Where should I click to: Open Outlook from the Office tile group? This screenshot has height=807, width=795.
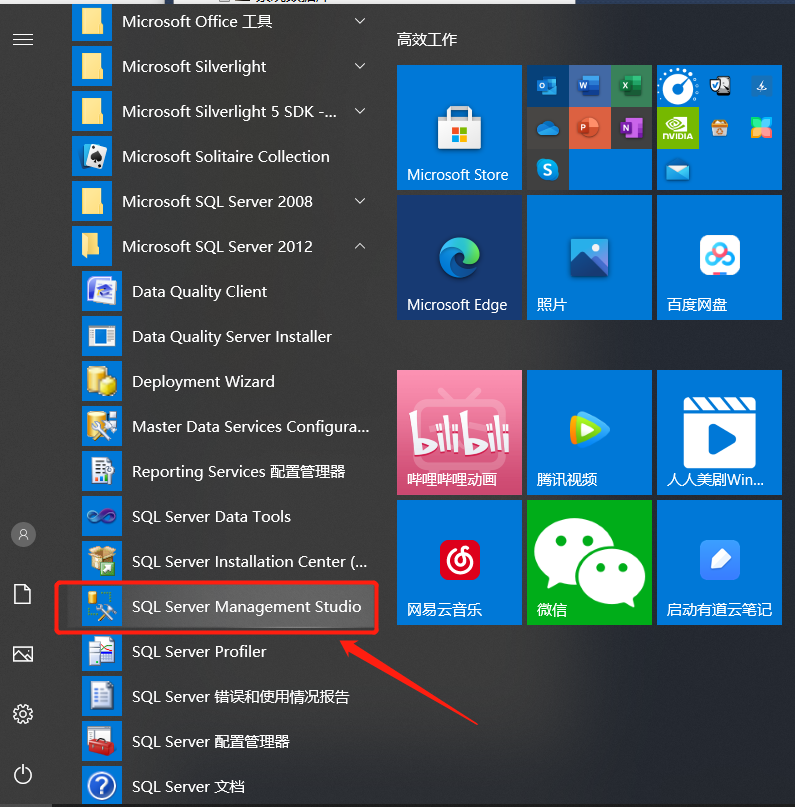click(x=547, y=86)
